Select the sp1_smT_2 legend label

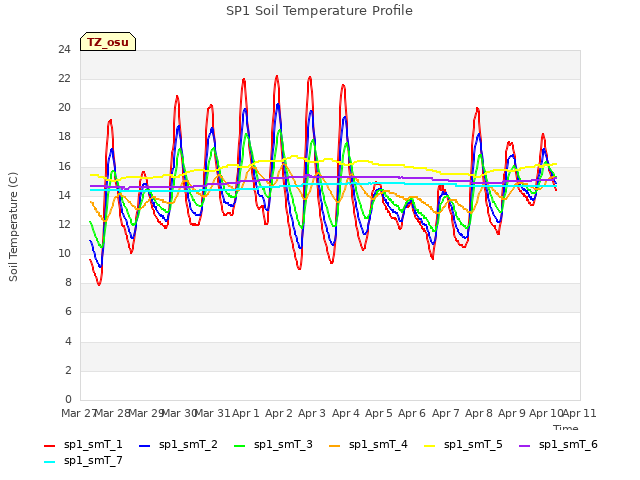pos(188,444)
